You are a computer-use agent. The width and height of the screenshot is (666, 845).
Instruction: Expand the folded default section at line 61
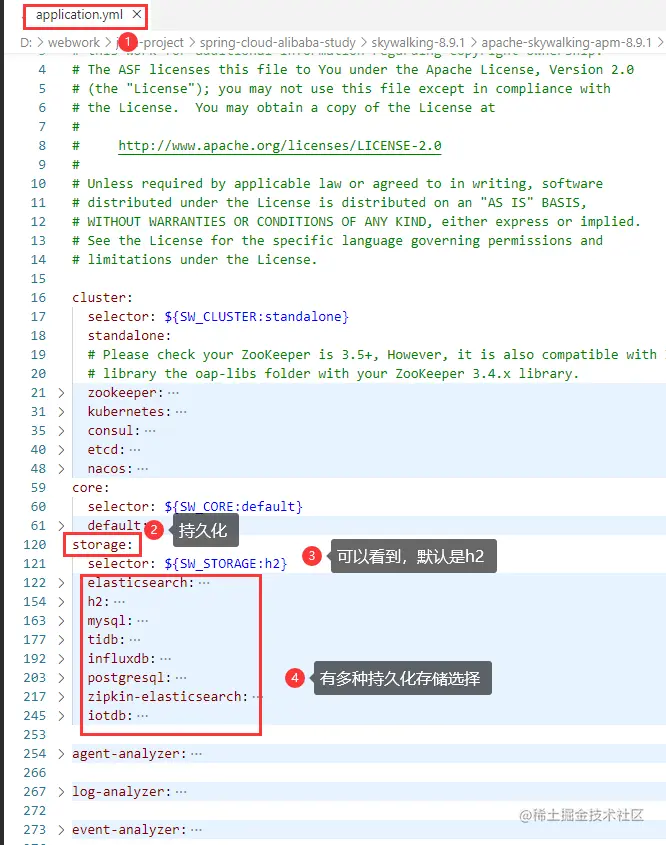tap(61, 525)
